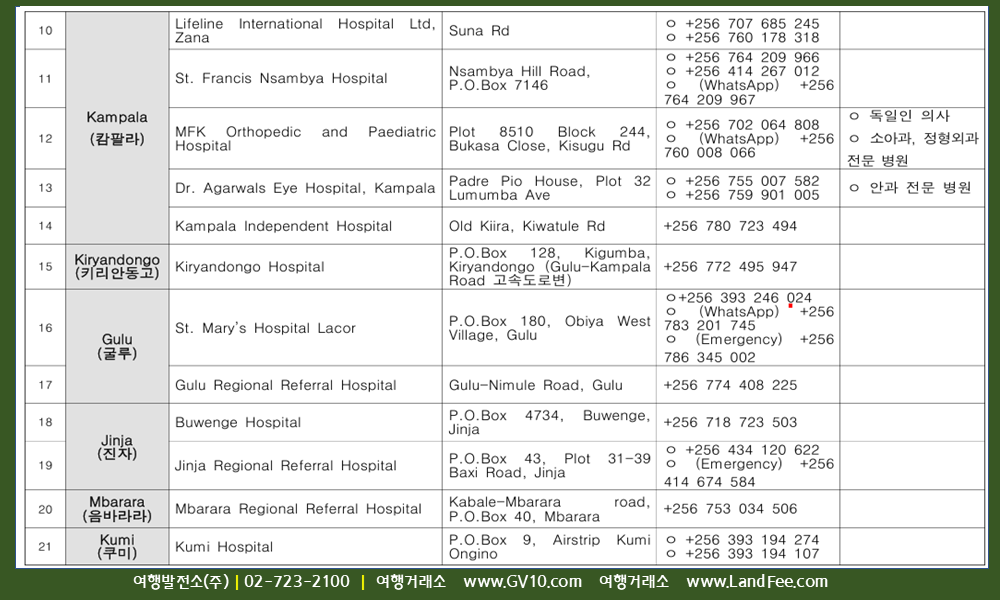Screen dimensions: 1000x600
Task: Click the 안과 전문 병원 note cell
Action: point(911,188)
